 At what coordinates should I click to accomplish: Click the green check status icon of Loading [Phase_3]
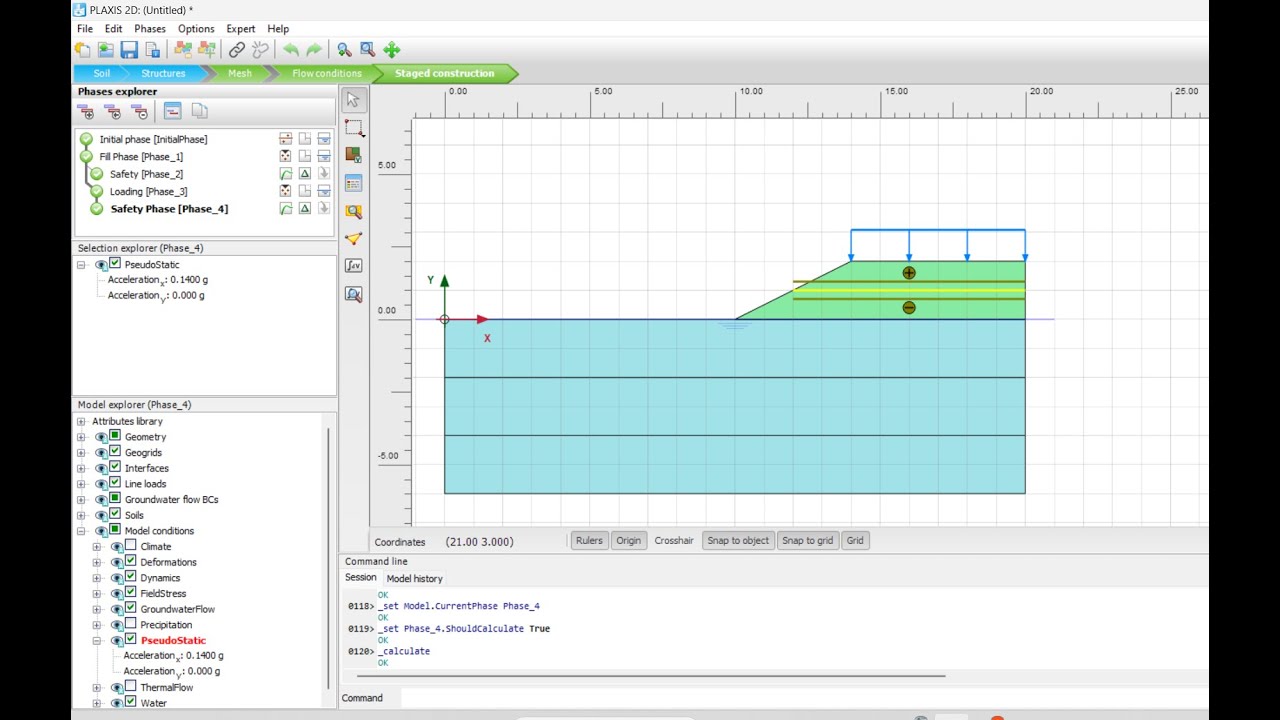(x=96, y=191)
